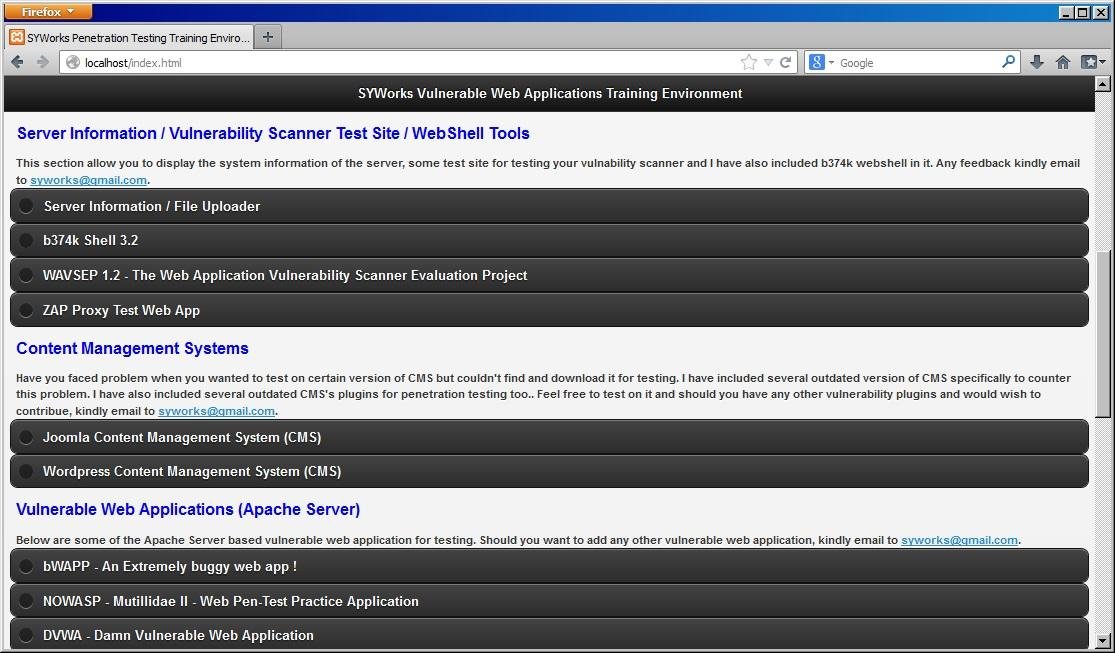Open a new tab with plus button

pos(267,37)
